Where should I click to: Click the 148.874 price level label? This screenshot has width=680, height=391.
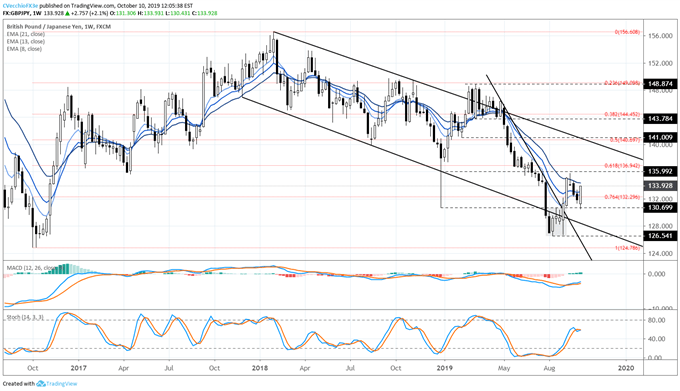point(660,84)
